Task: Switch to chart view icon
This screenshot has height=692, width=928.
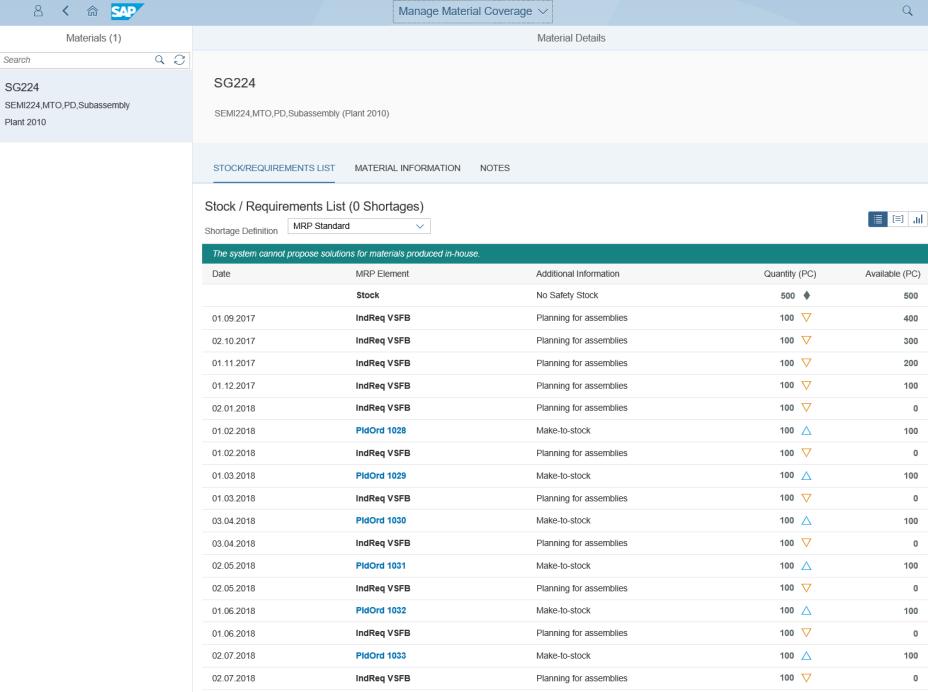Action: [x=917, y=219]
